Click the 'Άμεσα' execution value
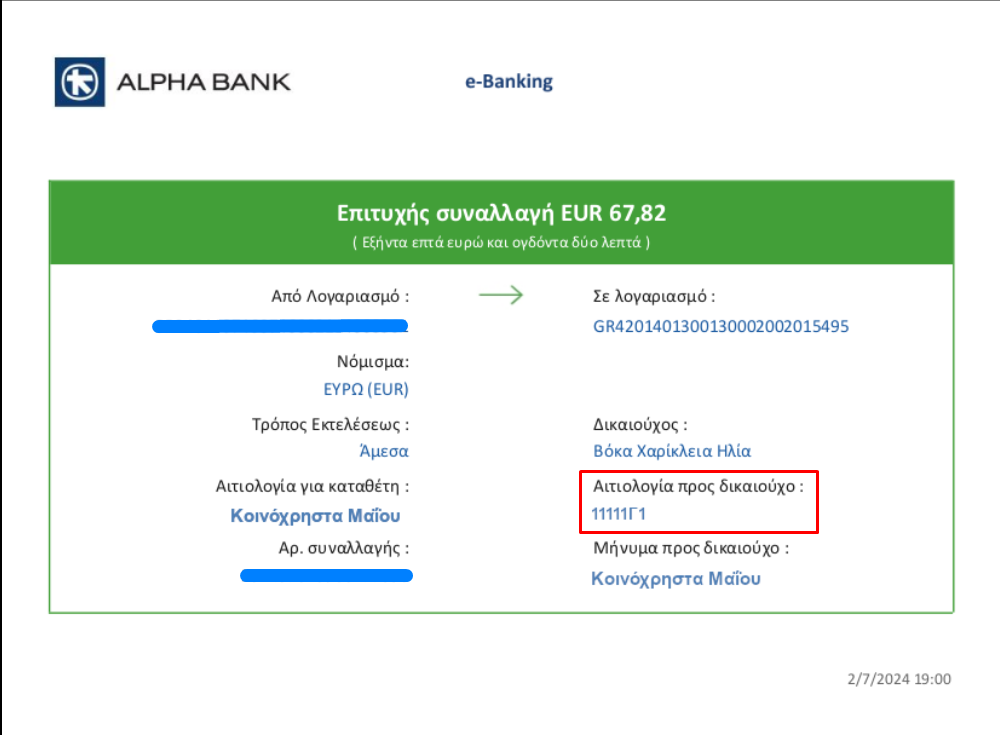Viewport: 1000px width, 735px height. click(x=384, y=451)
